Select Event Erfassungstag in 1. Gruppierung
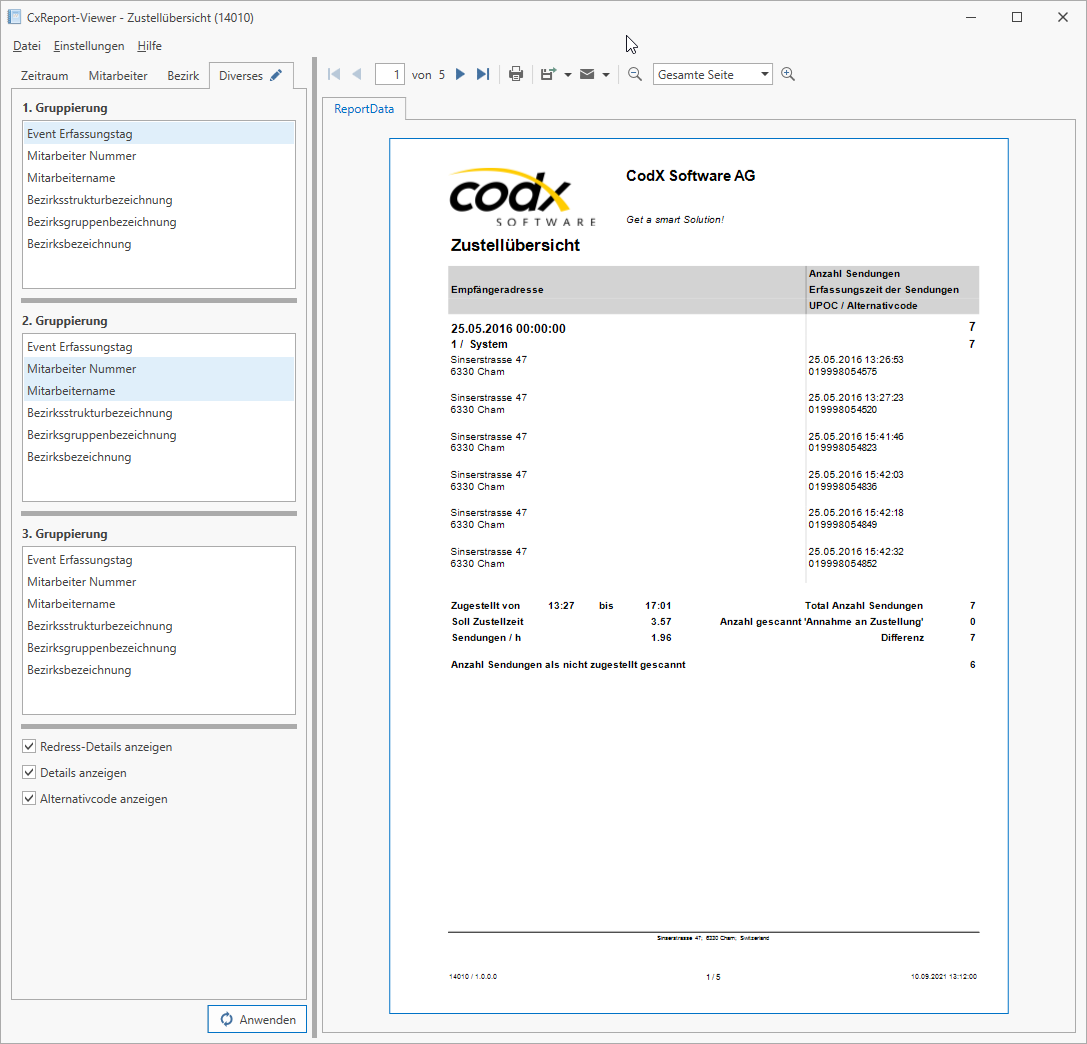 tap(159, 134)
